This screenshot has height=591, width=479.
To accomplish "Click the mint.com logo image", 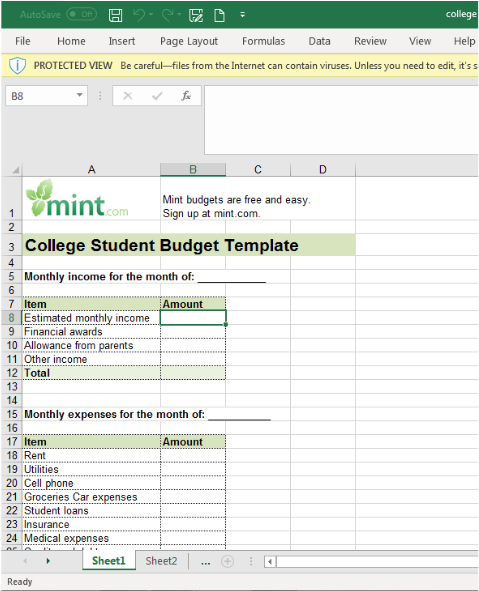I will (x=77, y=199).
